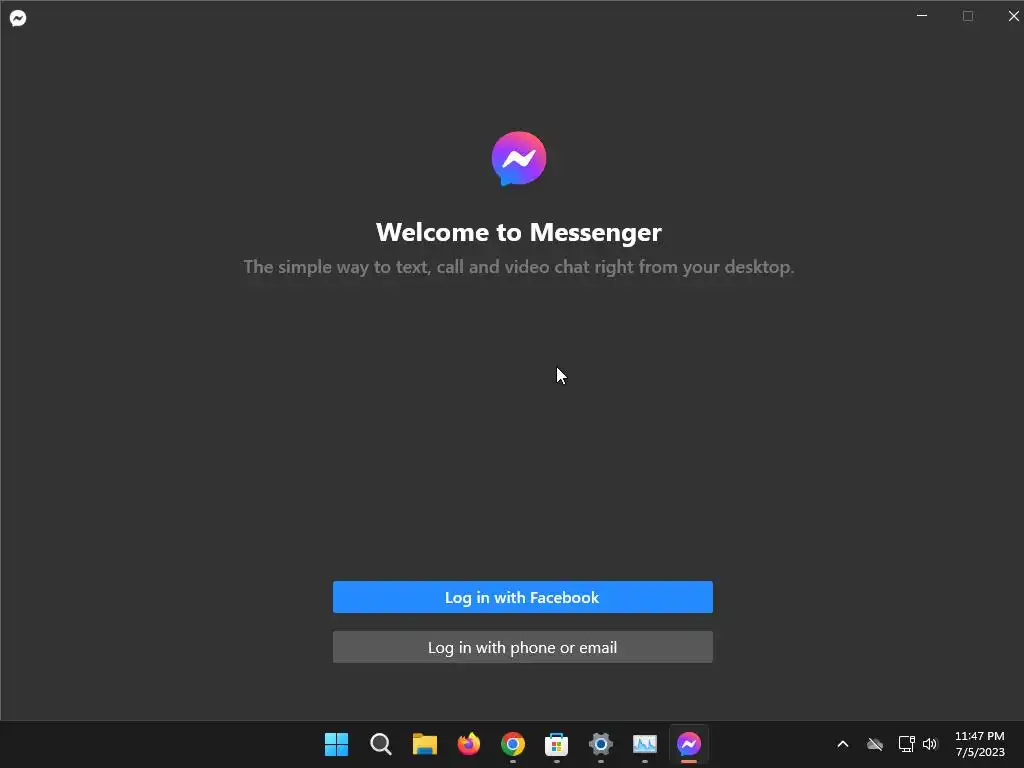1024x768 pixels.
Task: Choose Log in with phone or email
Action: pyautogui.click(x=522, y=647)
